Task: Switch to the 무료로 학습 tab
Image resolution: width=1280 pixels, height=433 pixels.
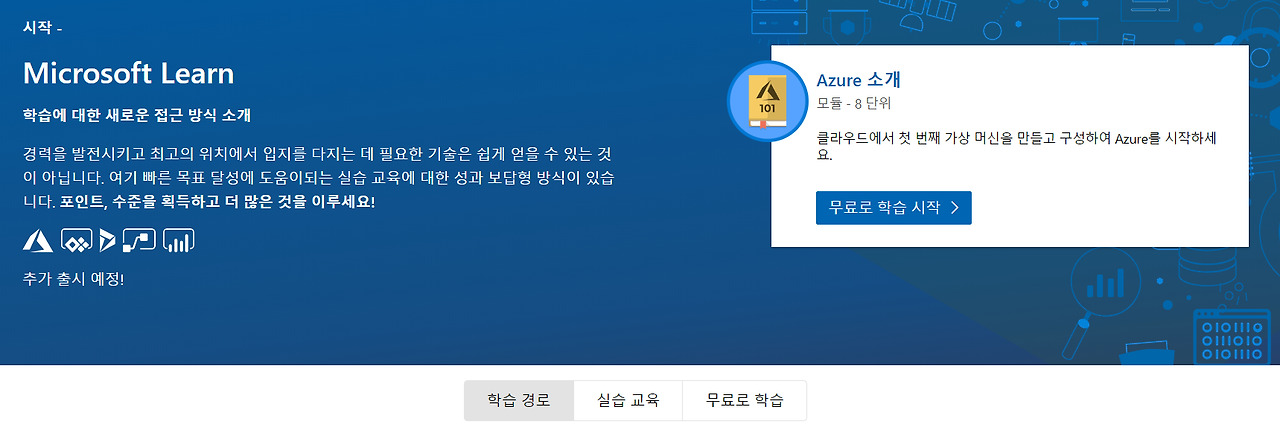Action: 744,401
